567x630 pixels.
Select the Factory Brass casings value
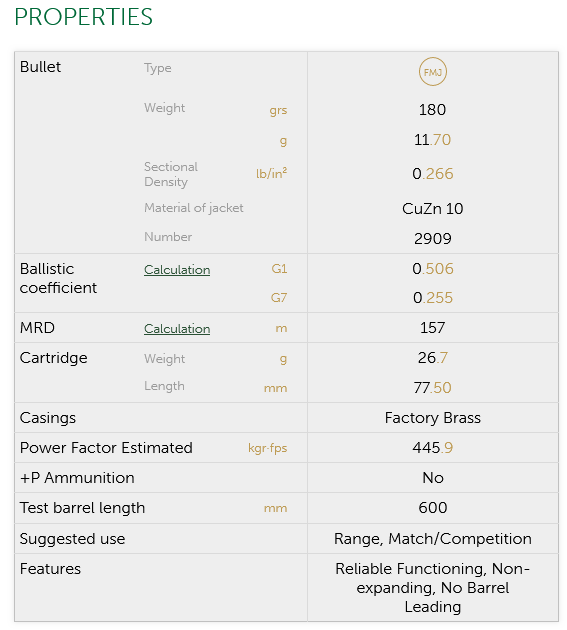tap(432, 418)
